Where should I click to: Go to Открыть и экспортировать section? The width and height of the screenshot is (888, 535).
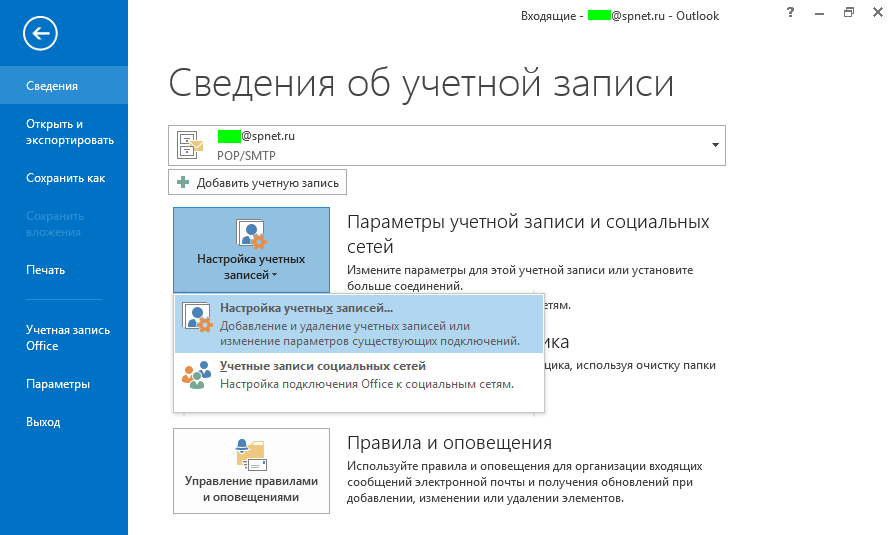click(x=64, y=132)
